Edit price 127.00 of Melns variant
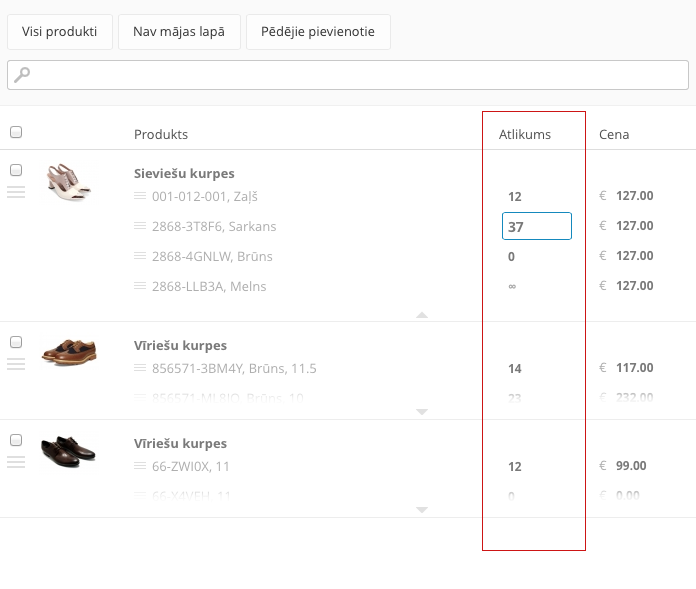 635,286
